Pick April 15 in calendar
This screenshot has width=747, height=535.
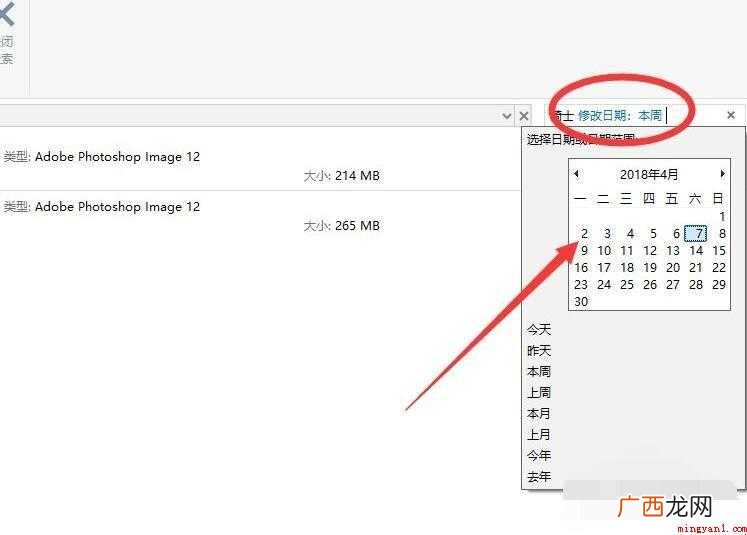click(719, 251)
